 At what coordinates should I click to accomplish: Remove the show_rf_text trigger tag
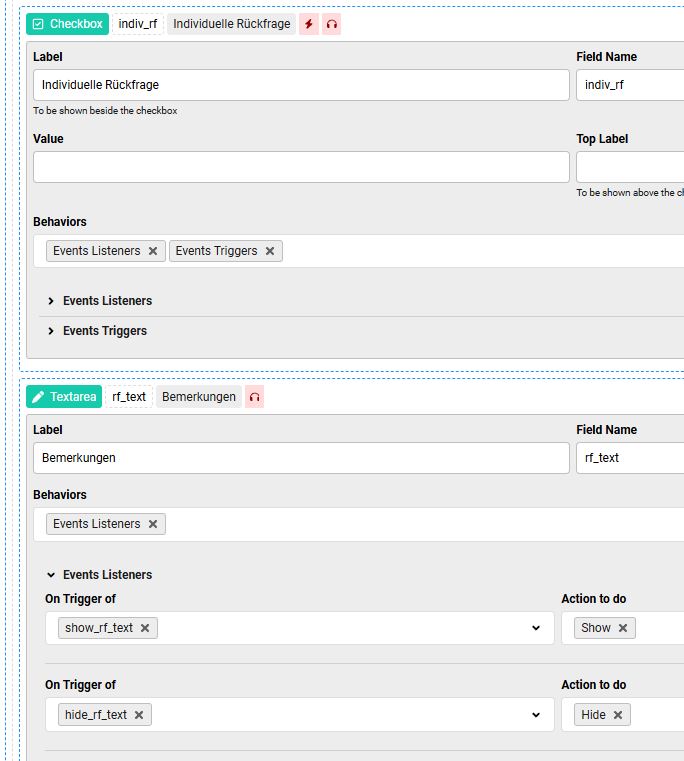145,628
